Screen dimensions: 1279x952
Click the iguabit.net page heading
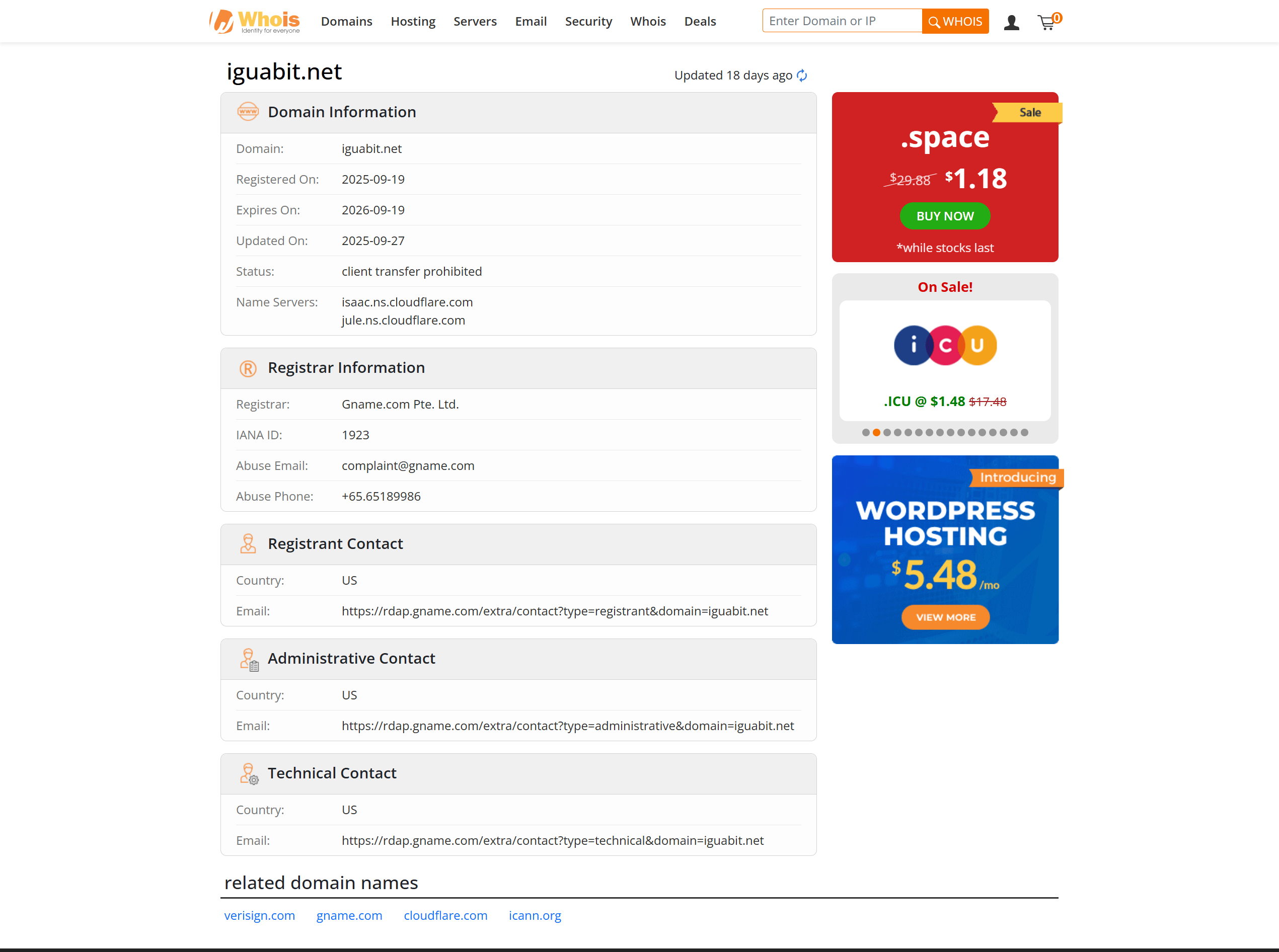(x=284, y=71)
